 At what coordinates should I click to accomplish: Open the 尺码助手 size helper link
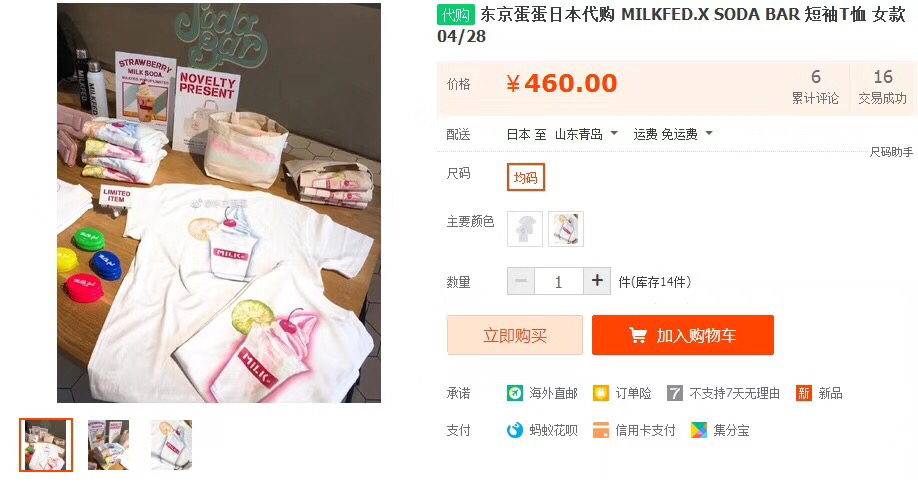point(891,152)
